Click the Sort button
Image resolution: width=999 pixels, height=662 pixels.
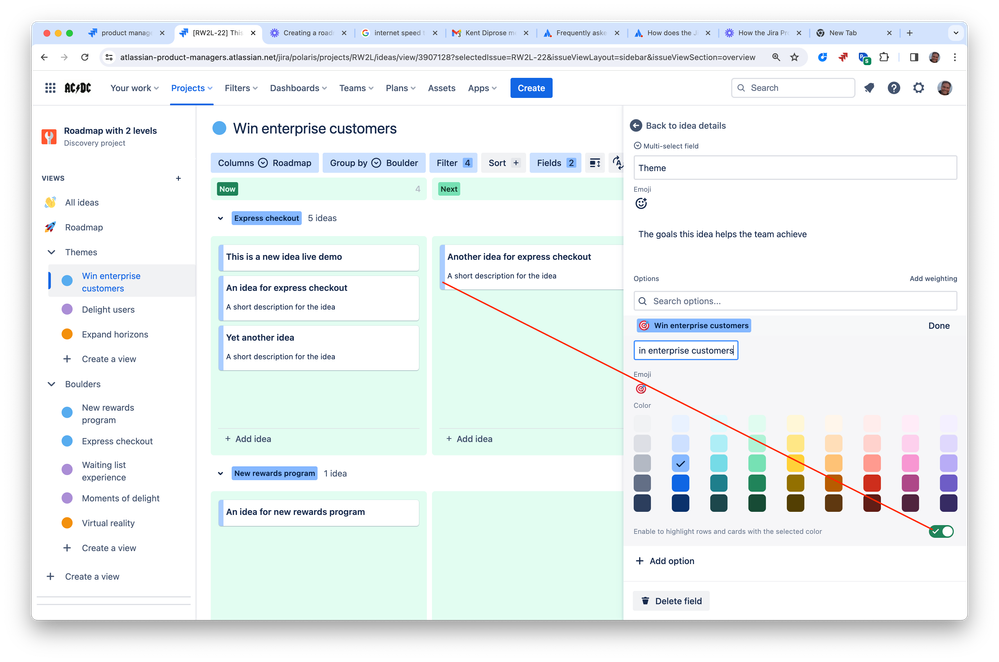pyautogui.click(x=503, y=163)
